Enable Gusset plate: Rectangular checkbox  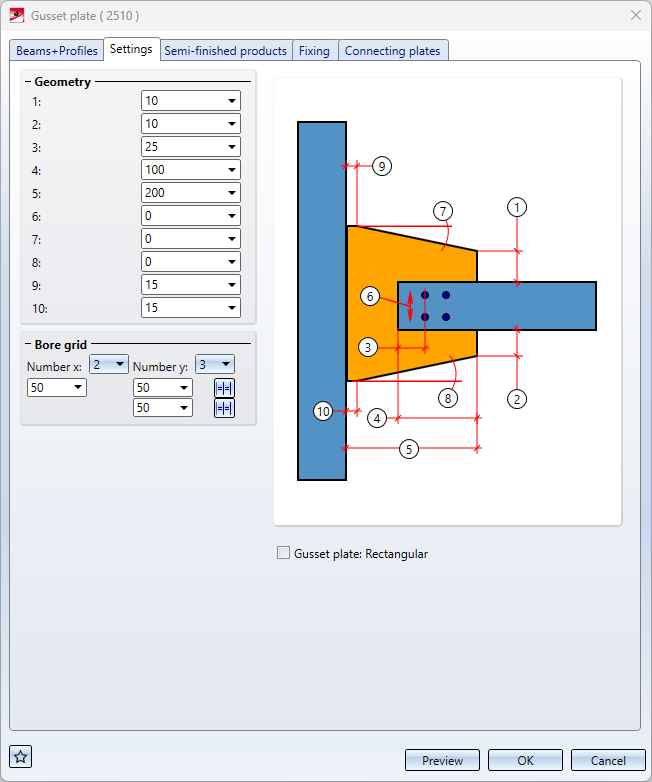point(283,553)
